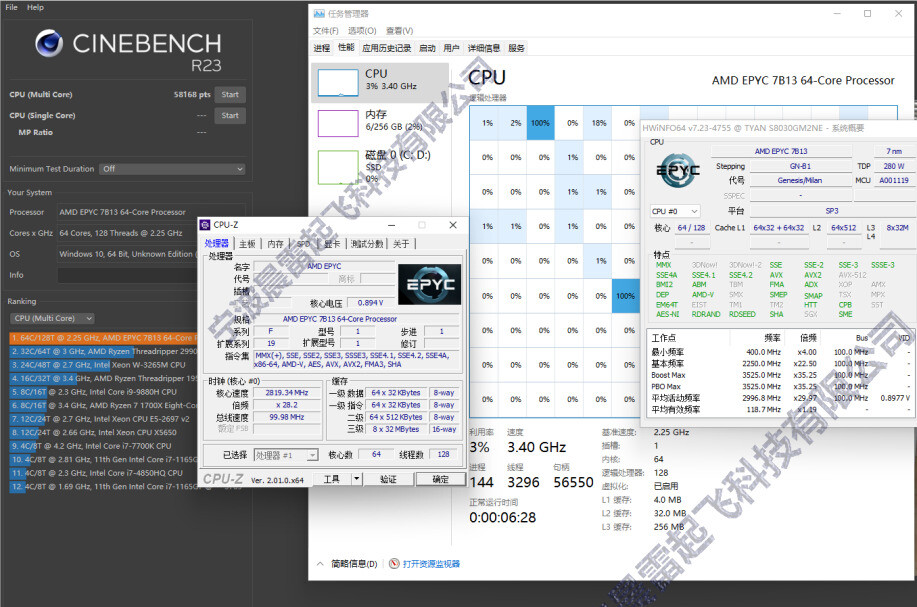Click 58168 pts score in Cinebench

tap(192, 95)
